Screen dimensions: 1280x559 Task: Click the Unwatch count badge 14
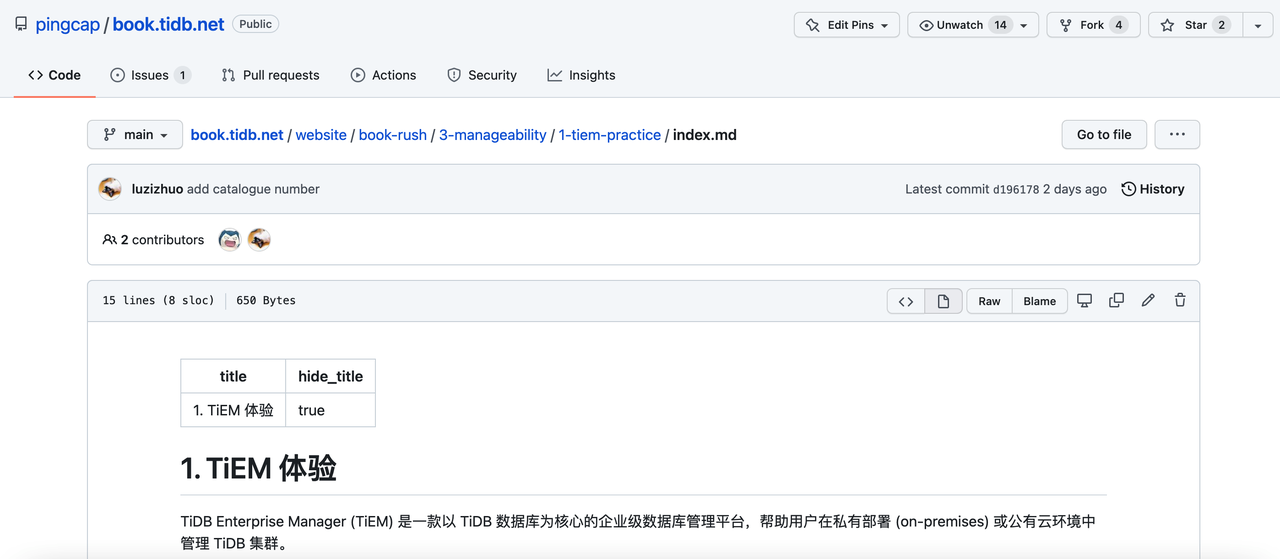pos(1000,25)
